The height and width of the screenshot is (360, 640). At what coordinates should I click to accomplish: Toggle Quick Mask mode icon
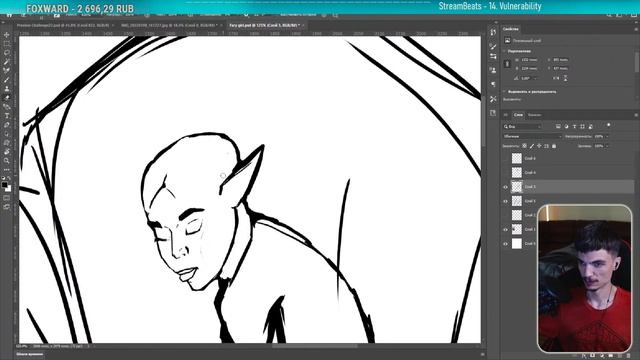[7, 198]
